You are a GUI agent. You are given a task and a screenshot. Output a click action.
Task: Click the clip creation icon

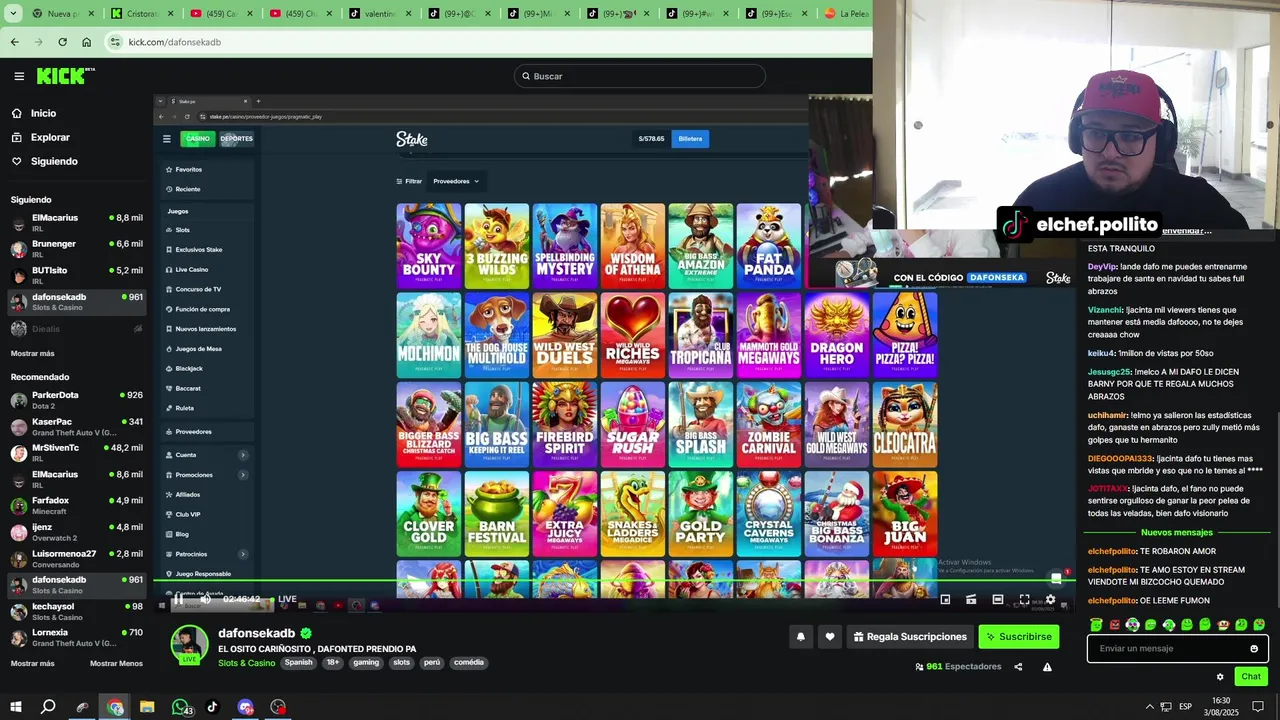(971, 600)
